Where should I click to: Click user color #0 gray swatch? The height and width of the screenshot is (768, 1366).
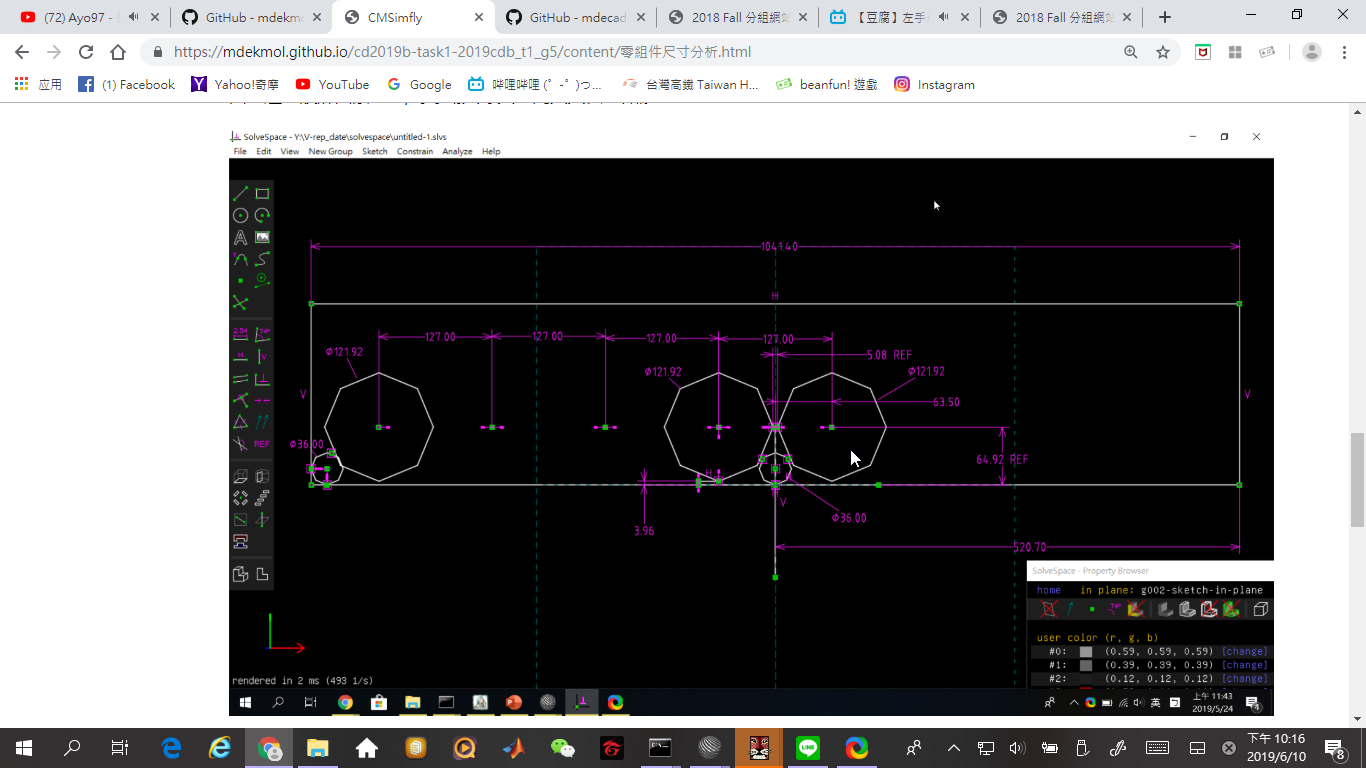coord(1086,652)
